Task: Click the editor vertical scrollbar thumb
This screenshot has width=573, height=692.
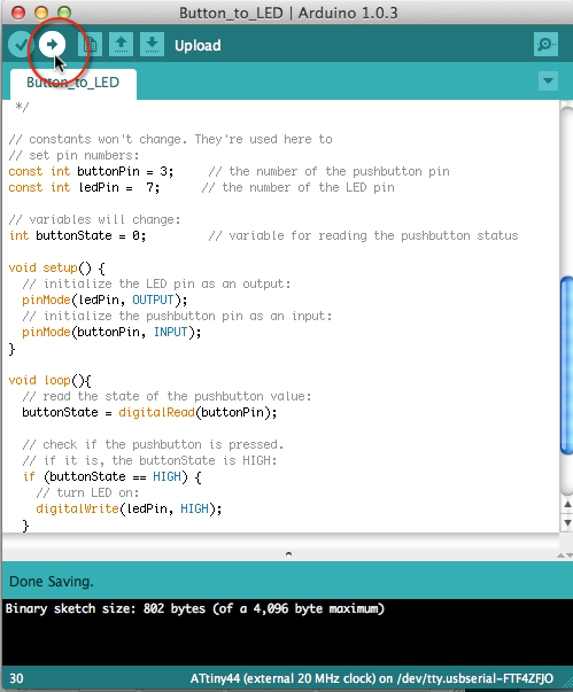Action: coord(566,365)
